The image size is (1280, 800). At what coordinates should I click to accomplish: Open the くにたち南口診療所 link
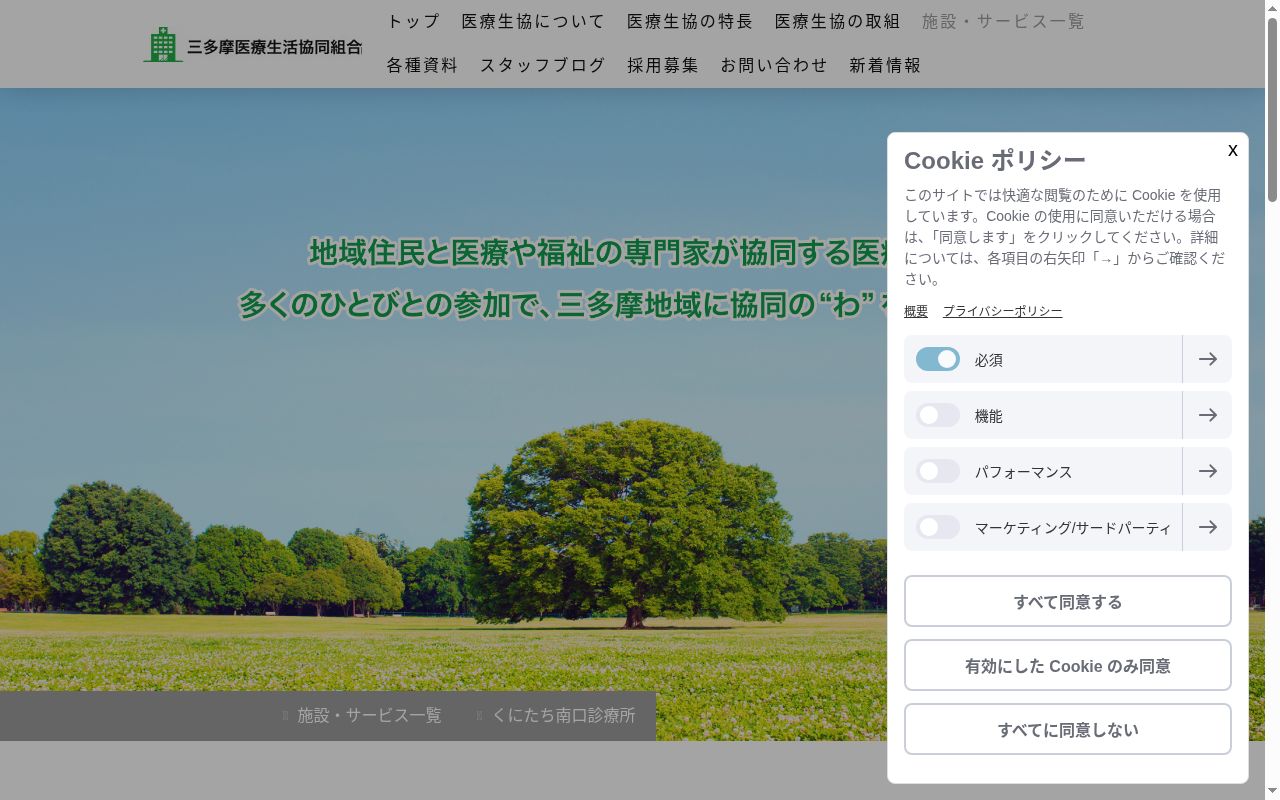563,715
